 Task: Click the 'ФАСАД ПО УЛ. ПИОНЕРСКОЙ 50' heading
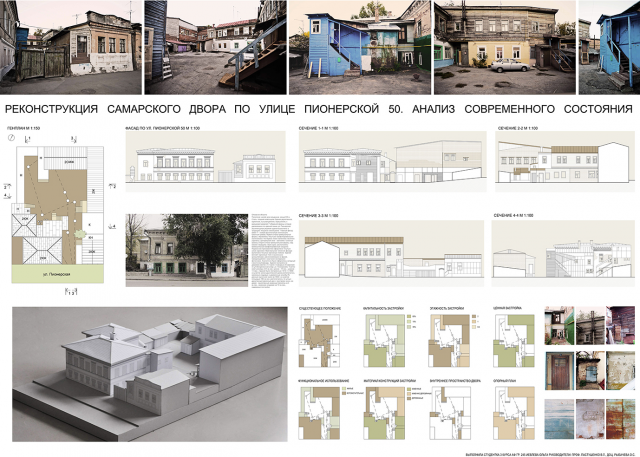162,128
